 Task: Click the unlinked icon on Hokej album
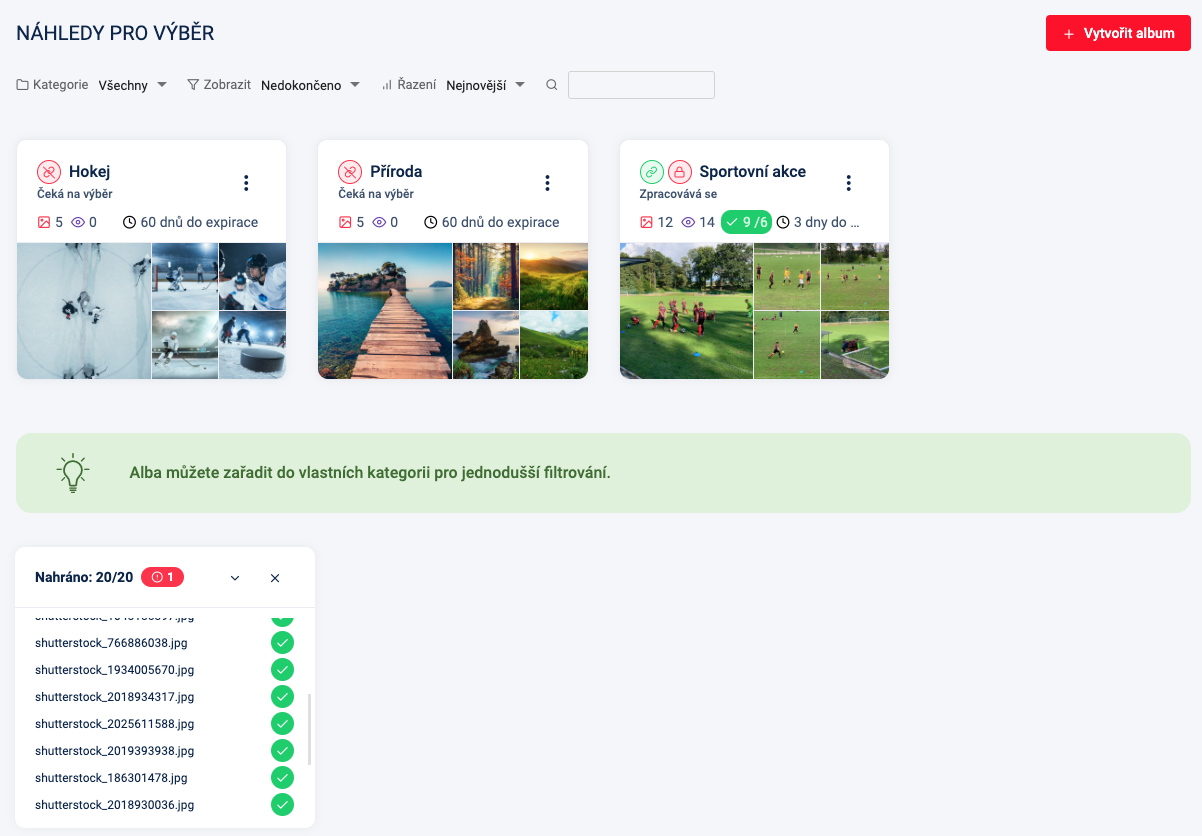(49, 172)
